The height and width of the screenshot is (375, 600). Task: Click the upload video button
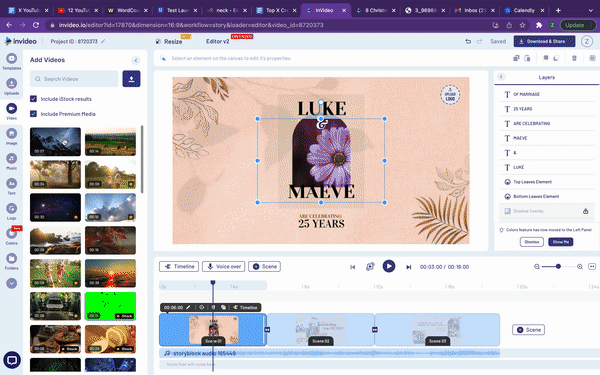pyautogui.click(x=131, y=79)
